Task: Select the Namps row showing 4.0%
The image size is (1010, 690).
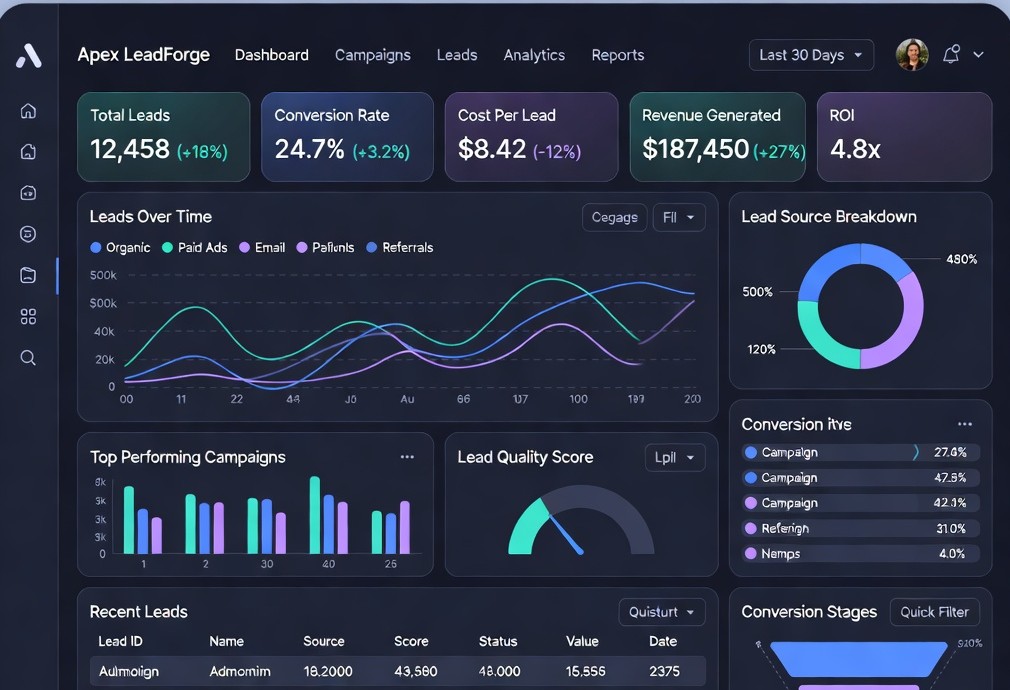Action: 861,553
